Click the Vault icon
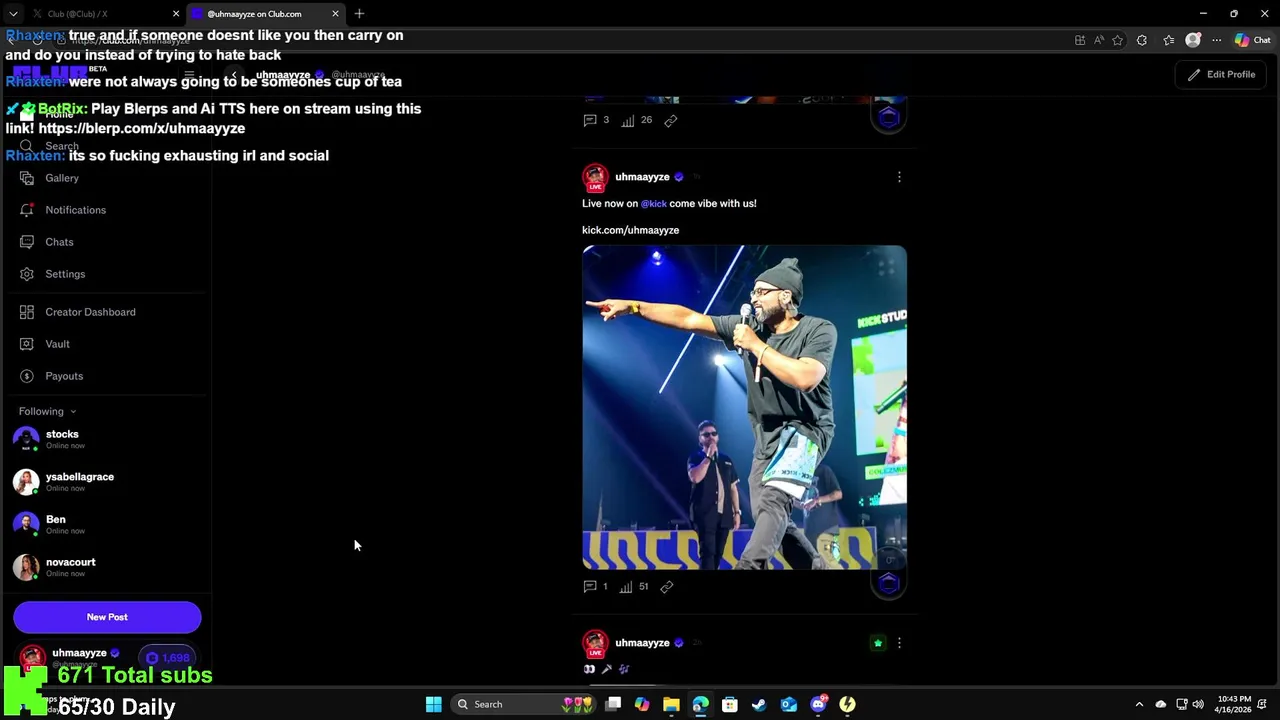Viewport: 1280px width, 720px height. tap(27, 344)
